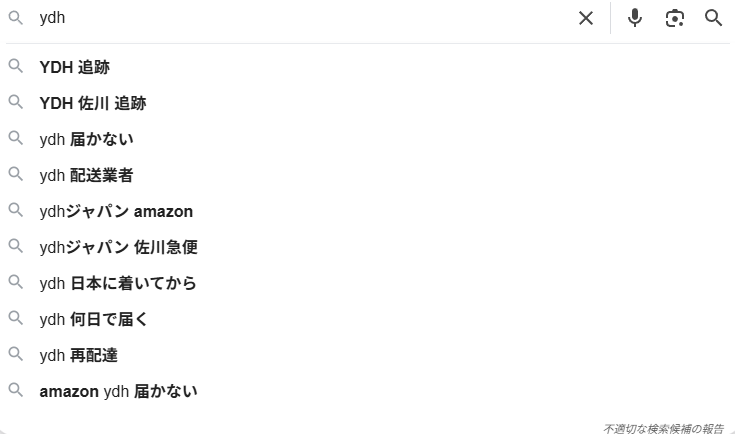Select suggestion 'ydh 配送業者'

(86, 175)
